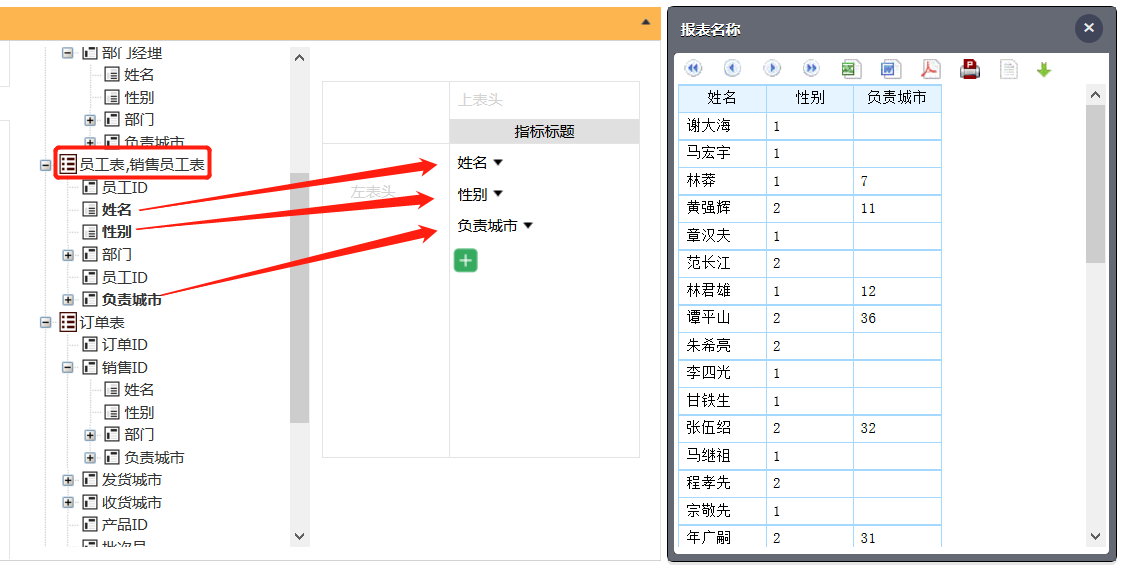The image size is (1126, 573).
Task: Click report preview scrollbar up arrow
Action: click(1095, 95)
